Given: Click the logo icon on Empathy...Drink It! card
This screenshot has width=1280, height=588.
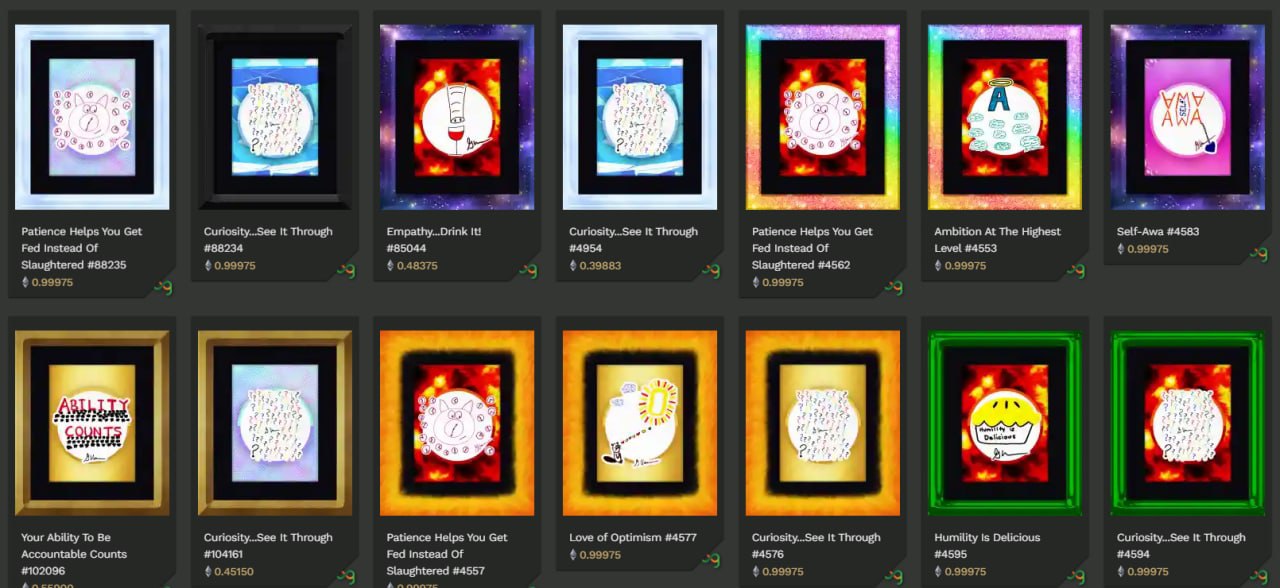Looking at the screenshot, I should [x=529, y=271].
